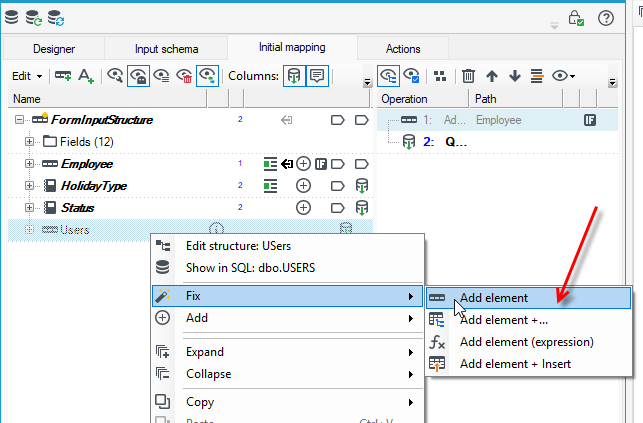643x423 pixels.
Task: Move operation up with the up arrow
Action: (492, 76)
